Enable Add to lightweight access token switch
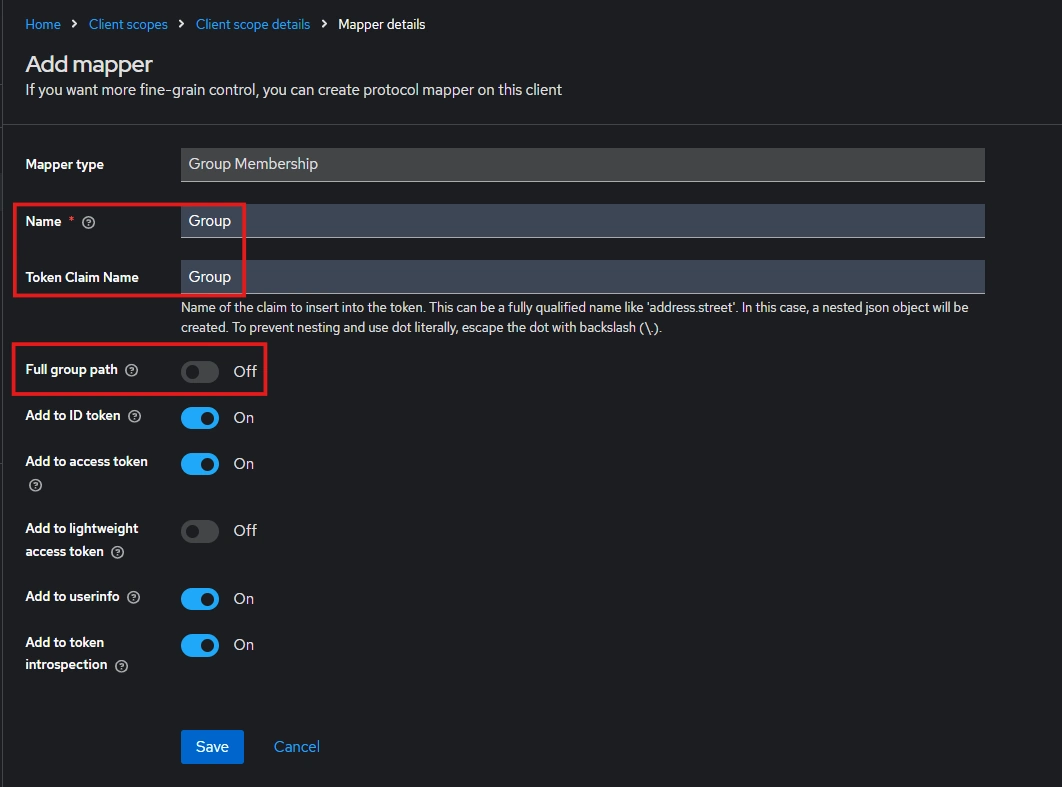1062x787 pixels. [200, 531]
